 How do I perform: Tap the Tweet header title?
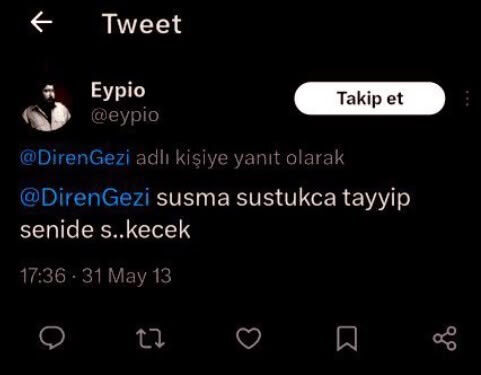click(142, 24)
